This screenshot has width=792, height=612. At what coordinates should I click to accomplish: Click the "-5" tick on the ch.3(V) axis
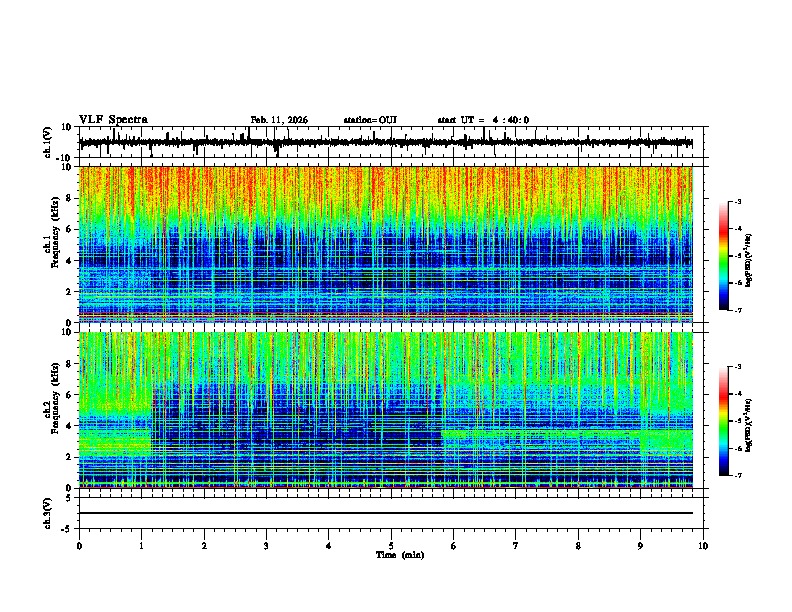[x=68, y=529]
